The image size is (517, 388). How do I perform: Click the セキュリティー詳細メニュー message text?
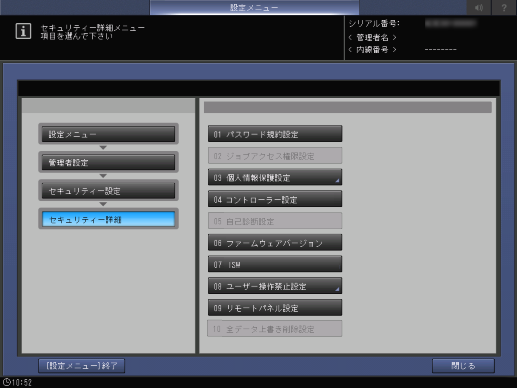point(93,28)
